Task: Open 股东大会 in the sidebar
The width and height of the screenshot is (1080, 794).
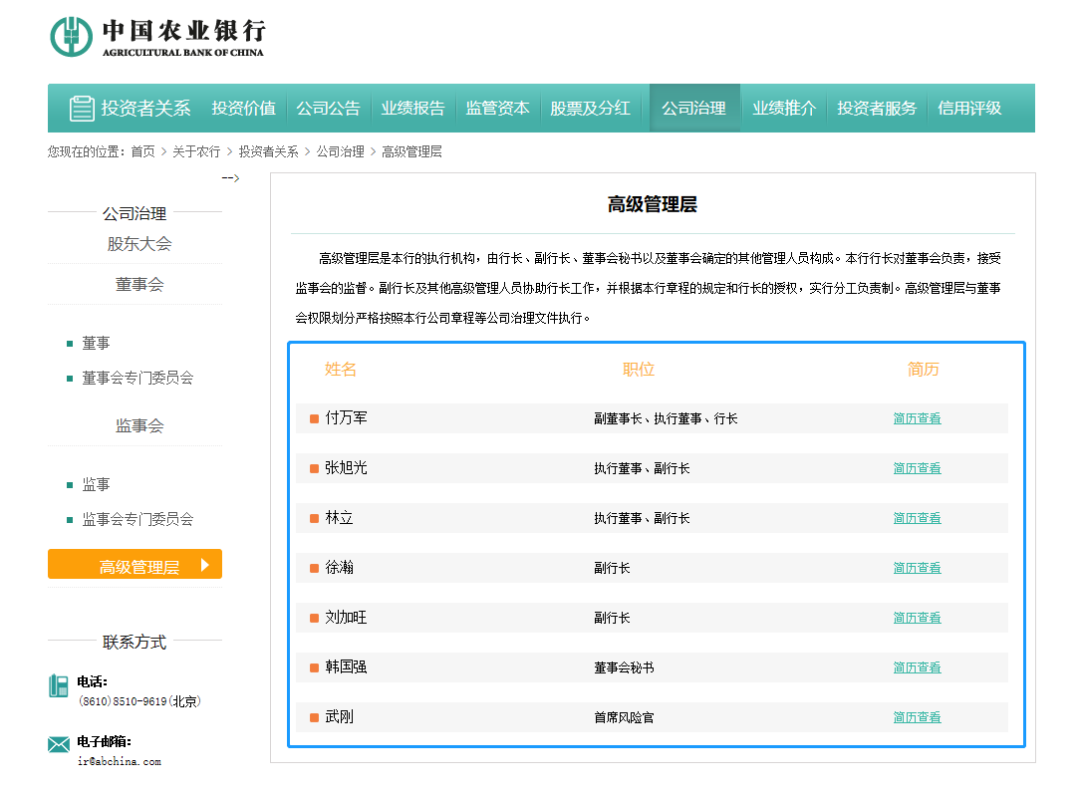Action: (x=139, y=244)
